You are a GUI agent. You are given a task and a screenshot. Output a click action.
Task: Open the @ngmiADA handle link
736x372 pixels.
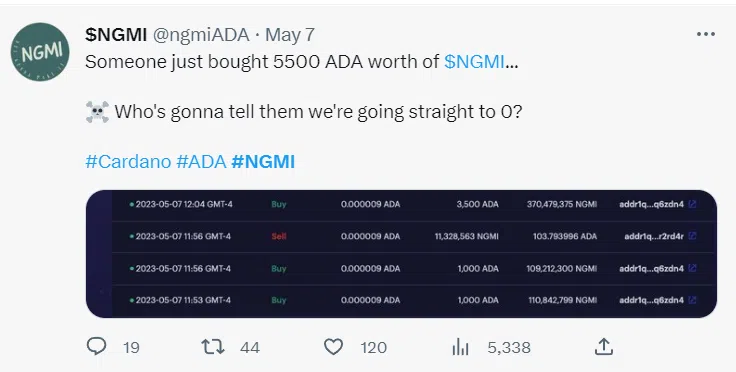click(201, 35)
